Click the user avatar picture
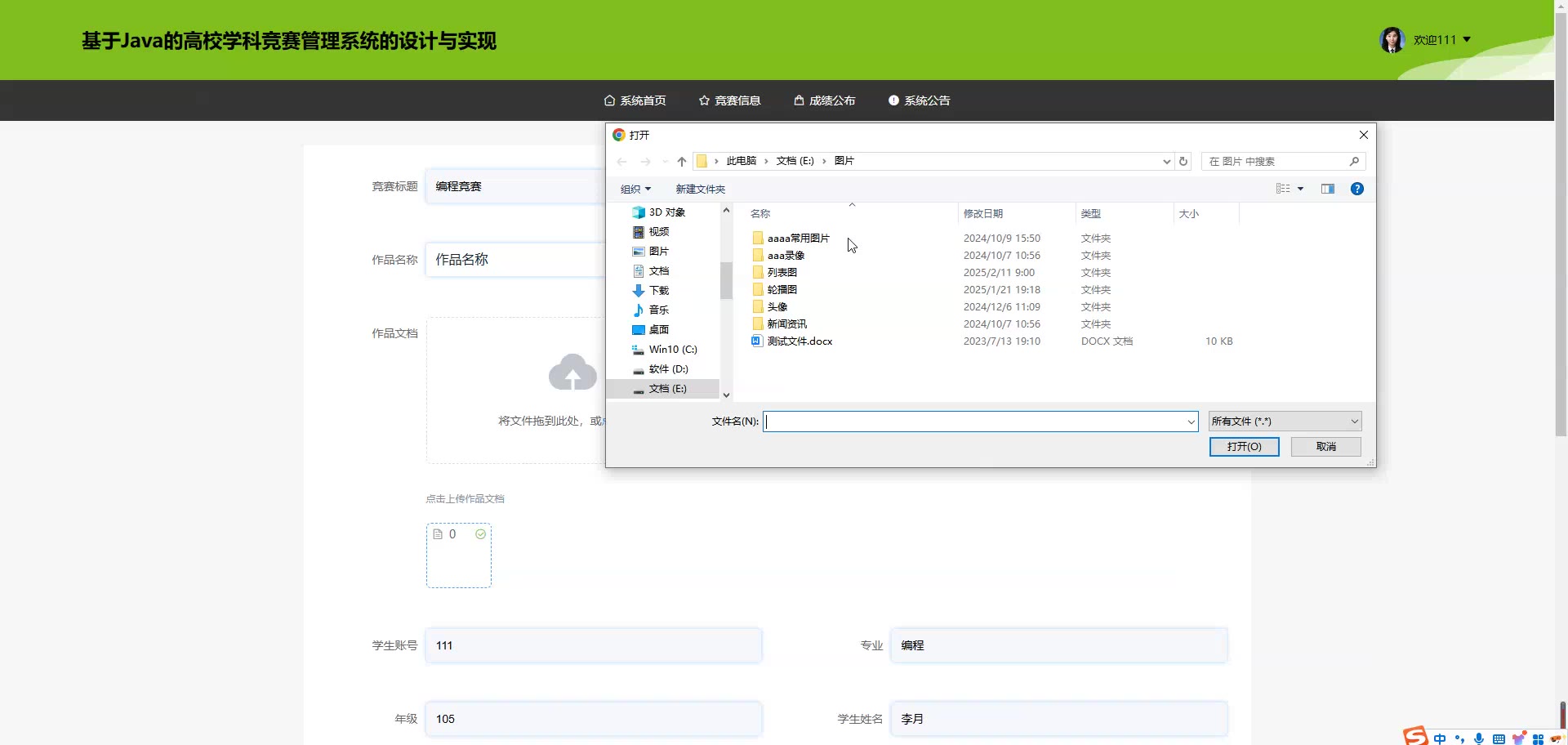 pyautogui.click(x=1392, y=39)
